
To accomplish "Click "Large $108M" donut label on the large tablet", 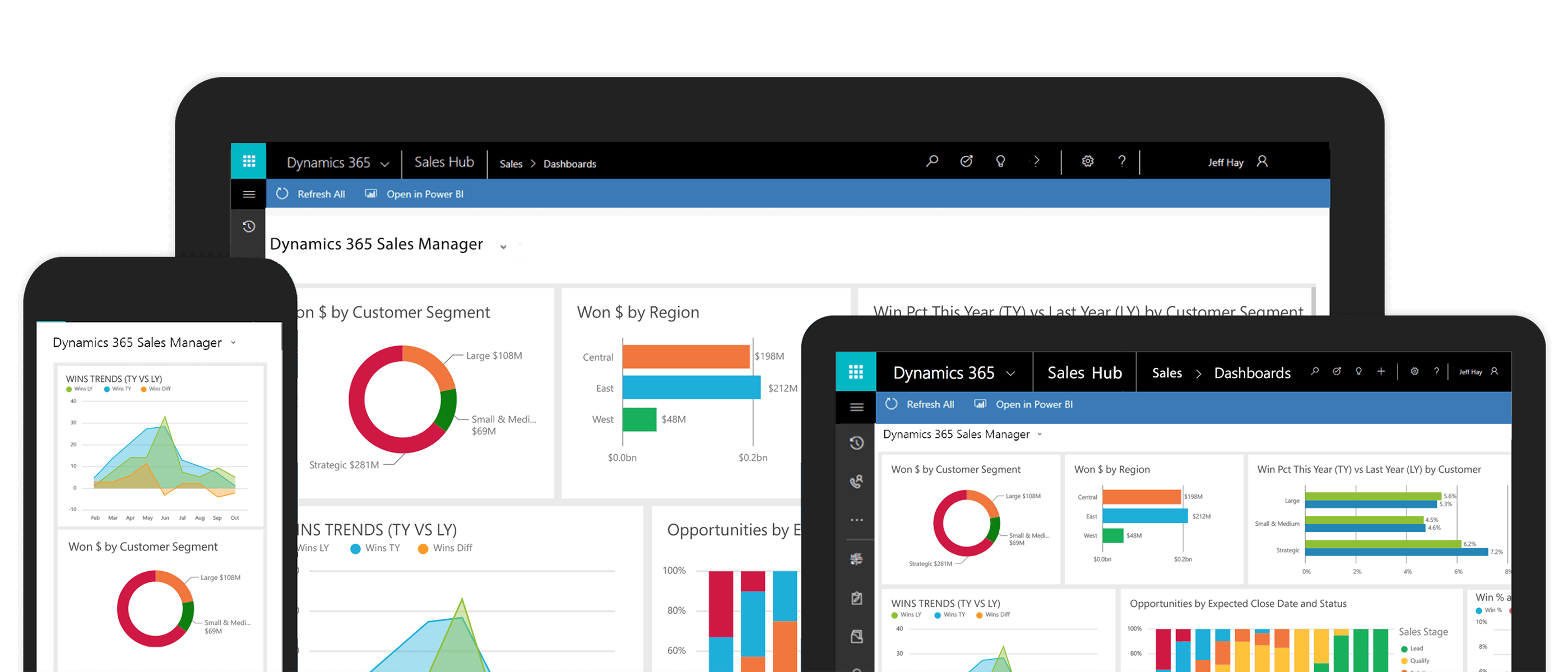I will click(494, 356).
